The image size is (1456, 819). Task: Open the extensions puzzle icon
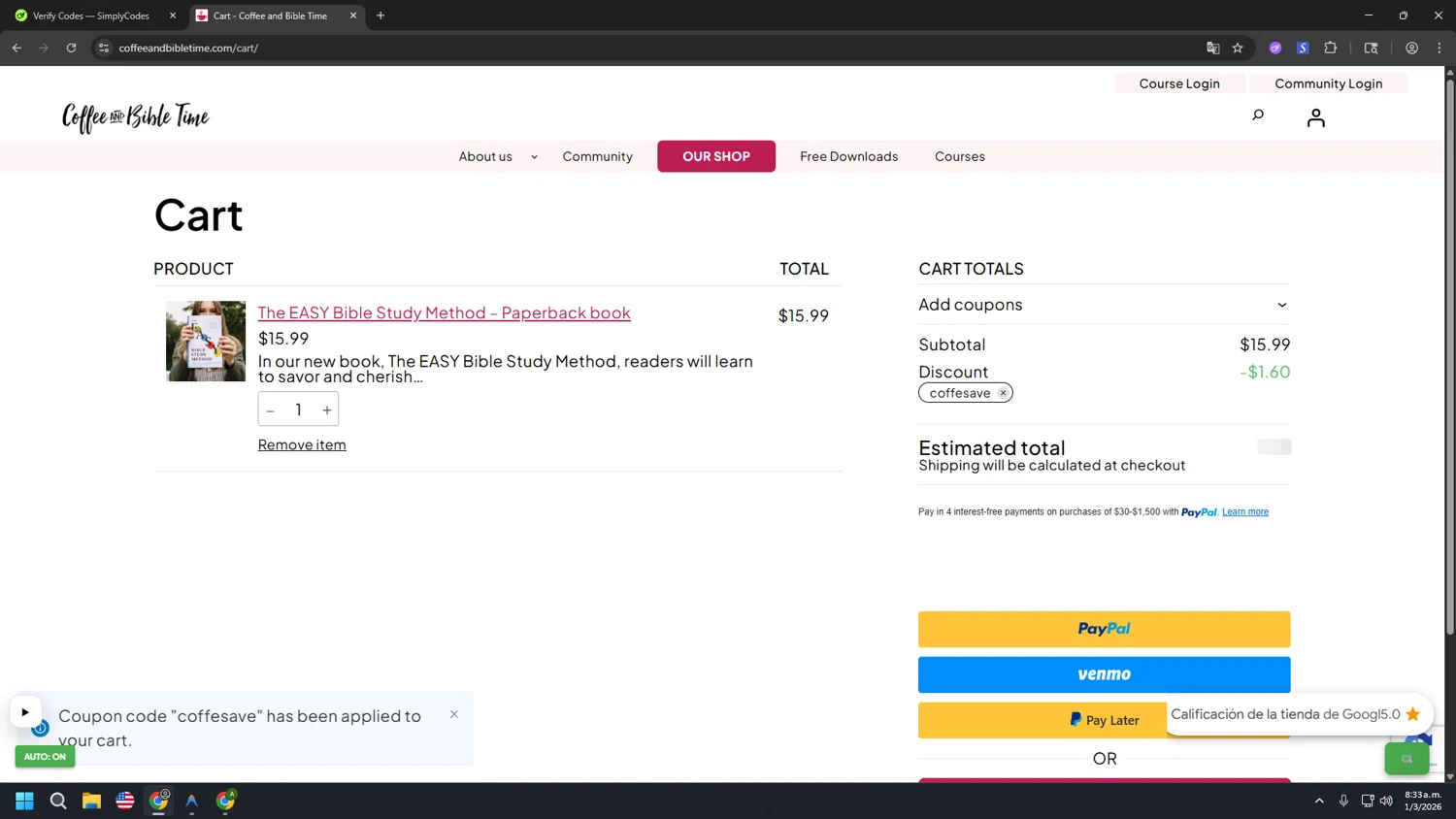point(1331,48)
